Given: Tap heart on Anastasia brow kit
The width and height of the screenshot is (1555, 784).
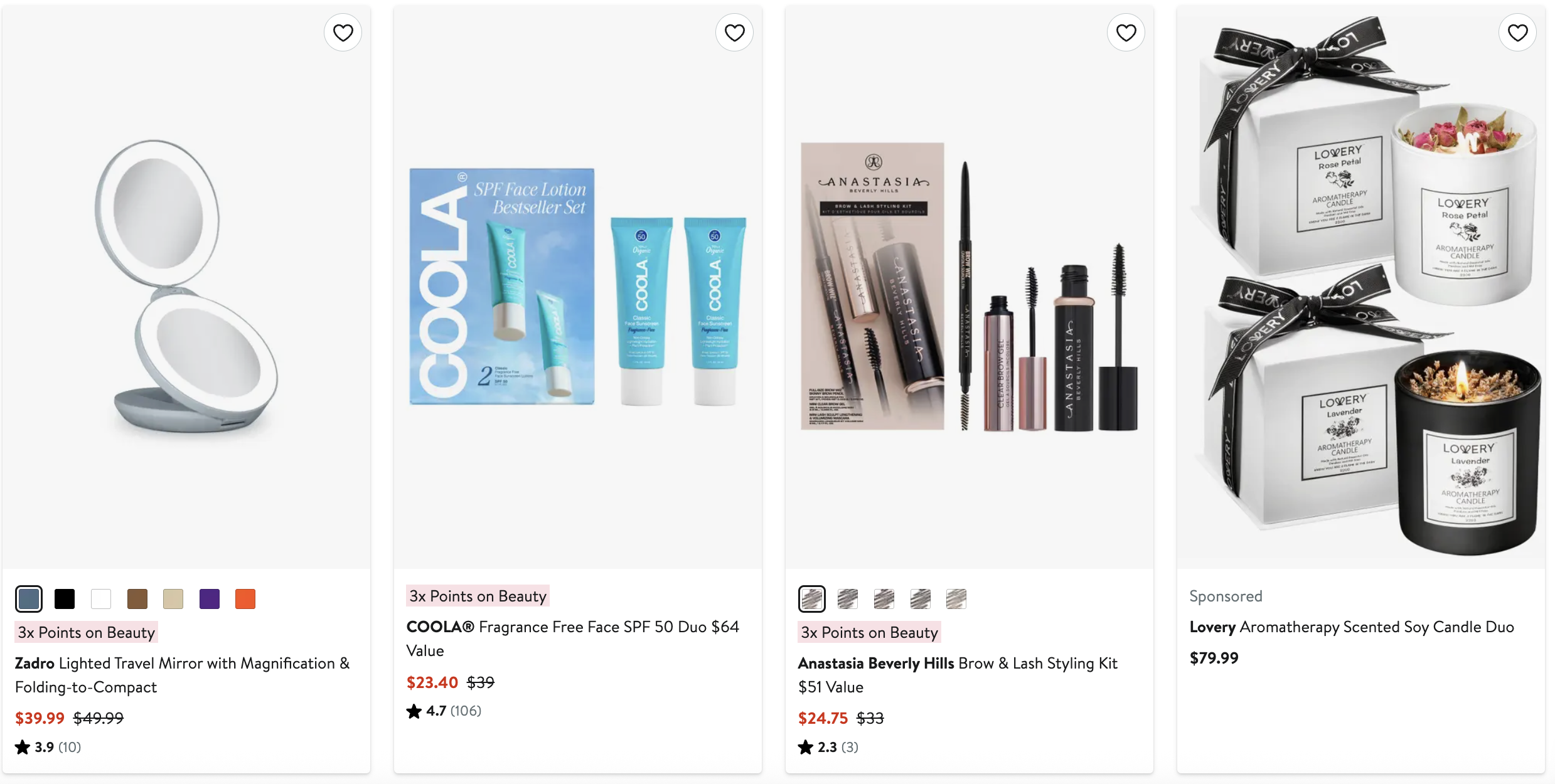Looking at the screenshot, I should pyautogui.click(x=1126, y=33).
